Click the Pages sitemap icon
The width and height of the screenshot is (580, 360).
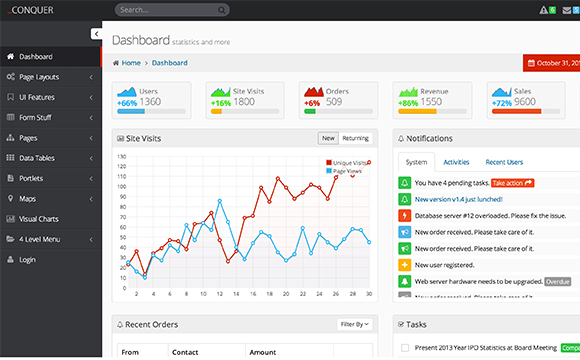pos(10,138)
